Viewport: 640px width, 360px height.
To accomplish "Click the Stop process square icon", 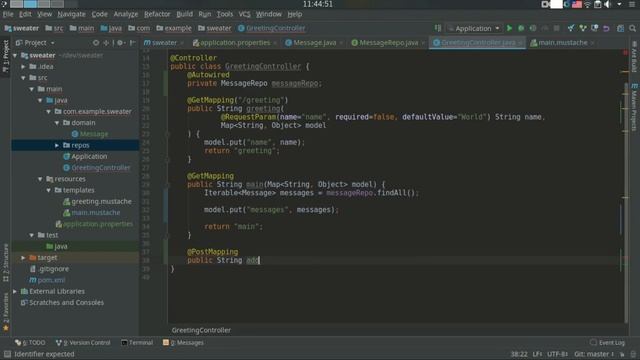I will point(556,28).
